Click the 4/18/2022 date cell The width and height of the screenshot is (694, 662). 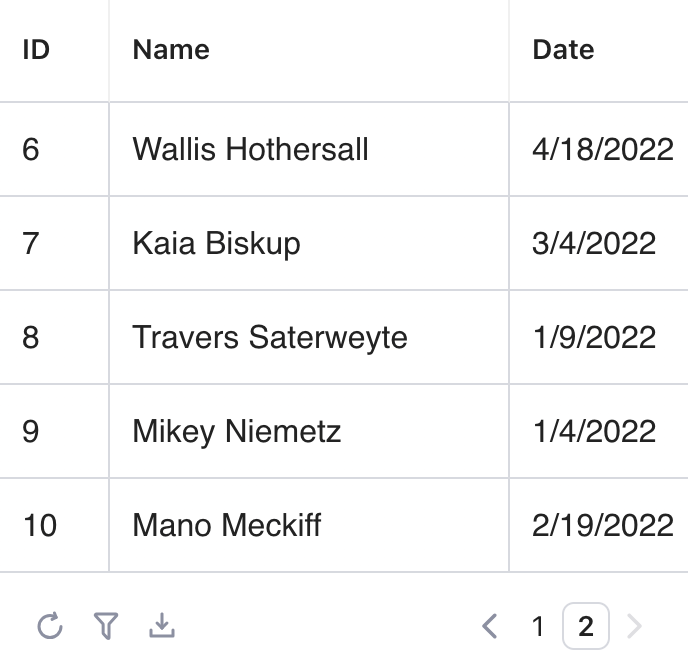pyautogui.click(x=603, y=149)
